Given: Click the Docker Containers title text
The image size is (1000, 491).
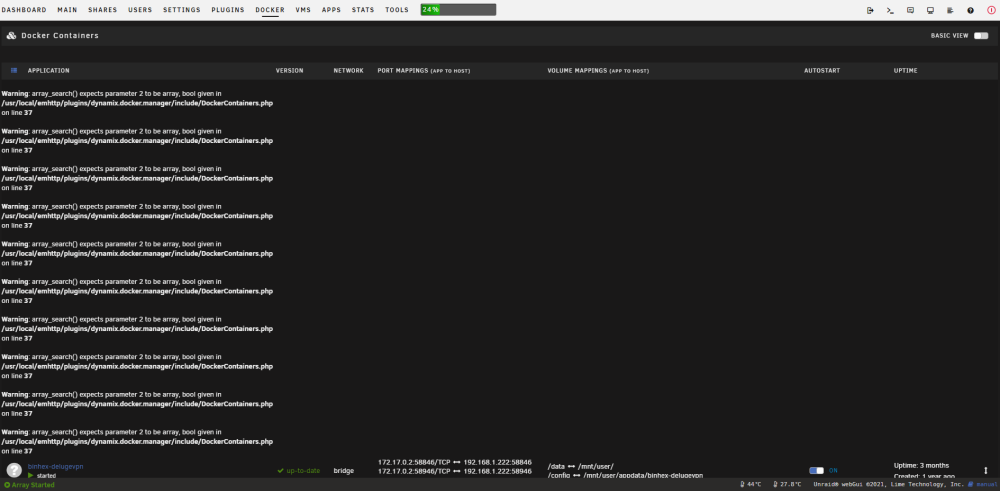Looking at the screenshot, I should (60, 36).
